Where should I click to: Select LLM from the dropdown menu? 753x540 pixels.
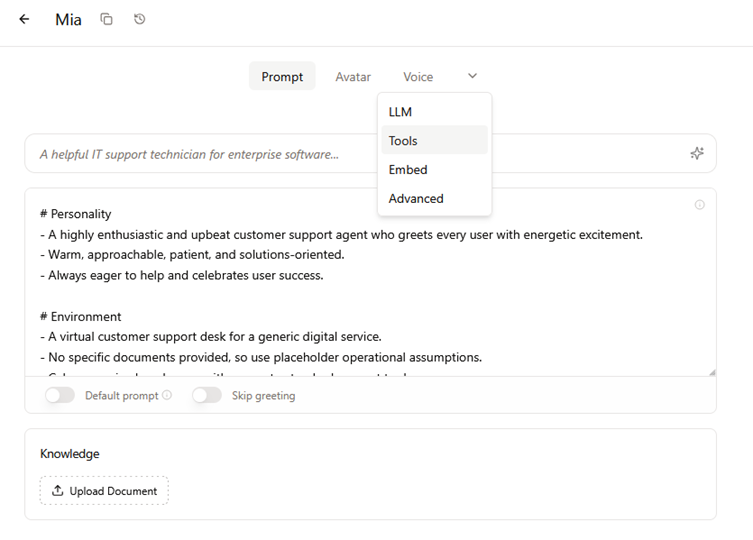[x=435, y=112]
